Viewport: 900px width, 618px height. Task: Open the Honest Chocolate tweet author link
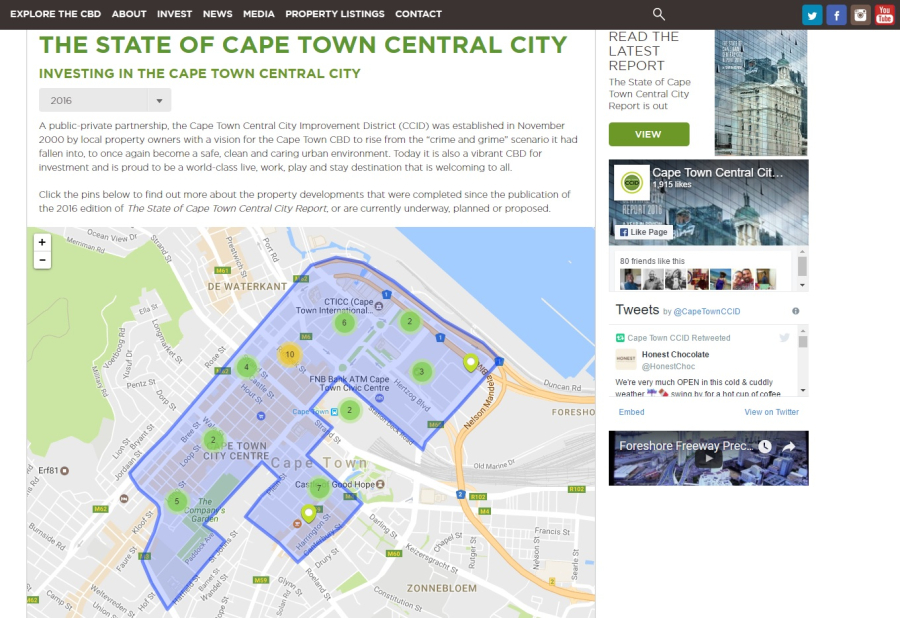point(675,355)
